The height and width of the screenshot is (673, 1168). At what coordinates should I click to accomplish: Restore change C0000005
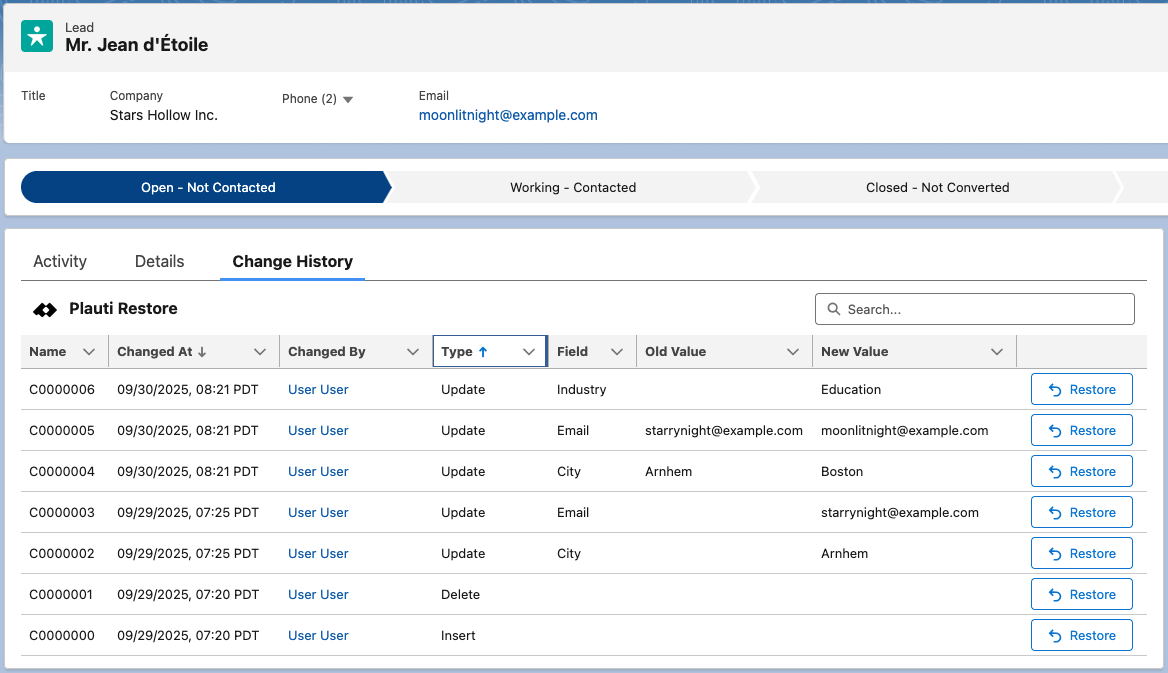pyautogui.click(x=1082, y=430)
